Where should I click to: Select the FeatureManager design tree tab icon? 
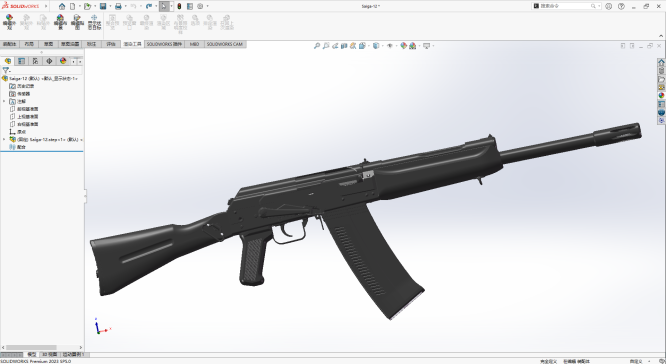[8, 61]
